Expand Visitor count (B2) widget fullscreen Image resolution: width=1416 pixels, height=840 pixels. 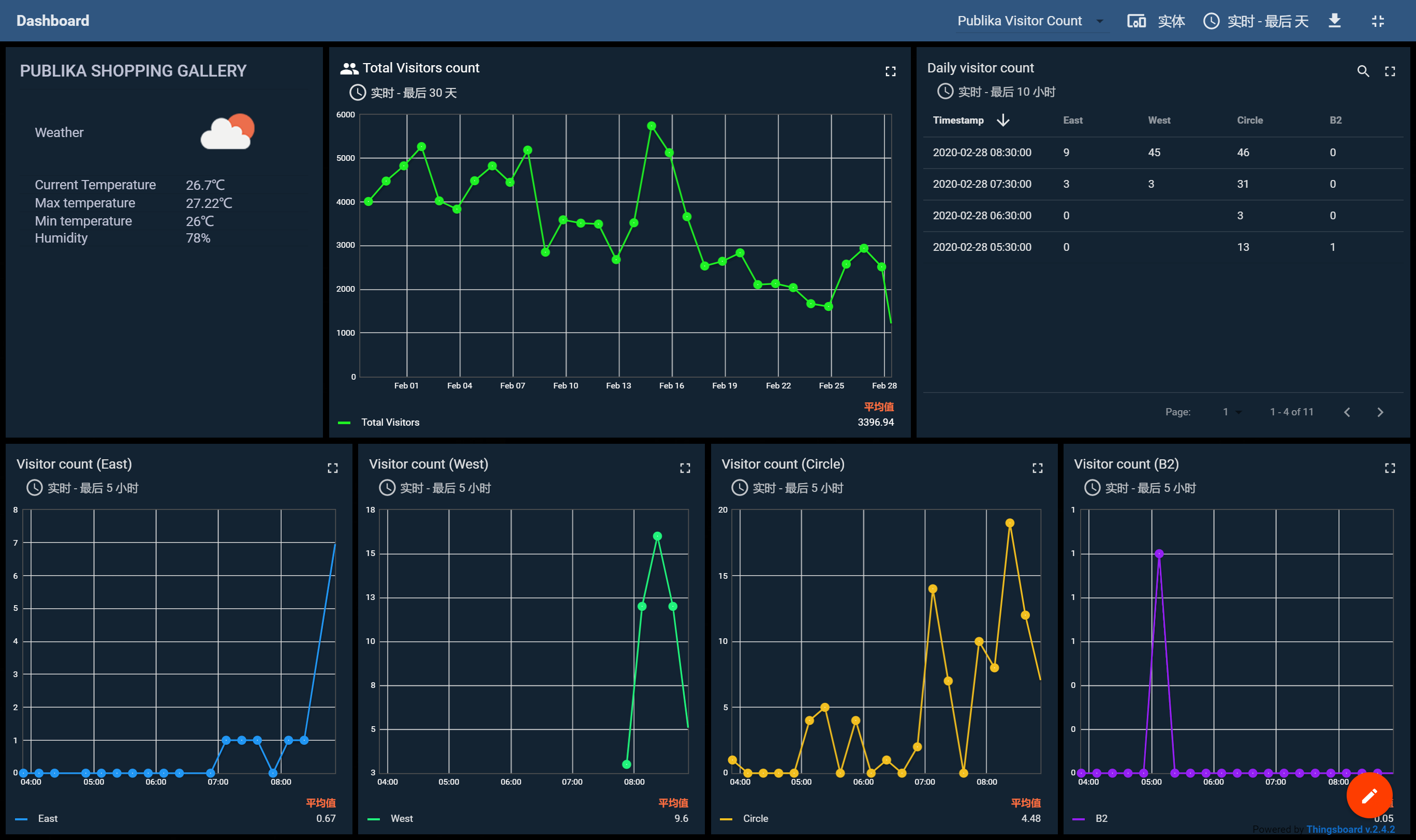[x=1390, y=468]
